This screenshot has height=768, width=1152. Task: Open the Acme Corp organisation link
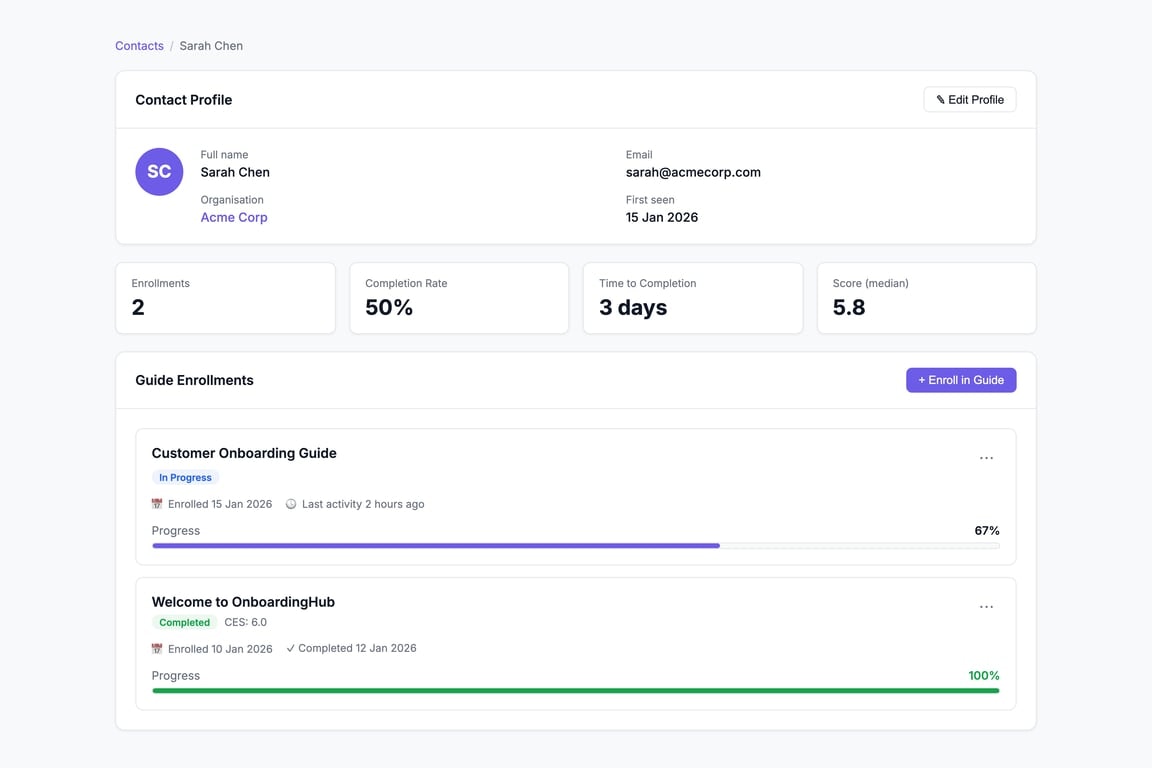point(234,217)
